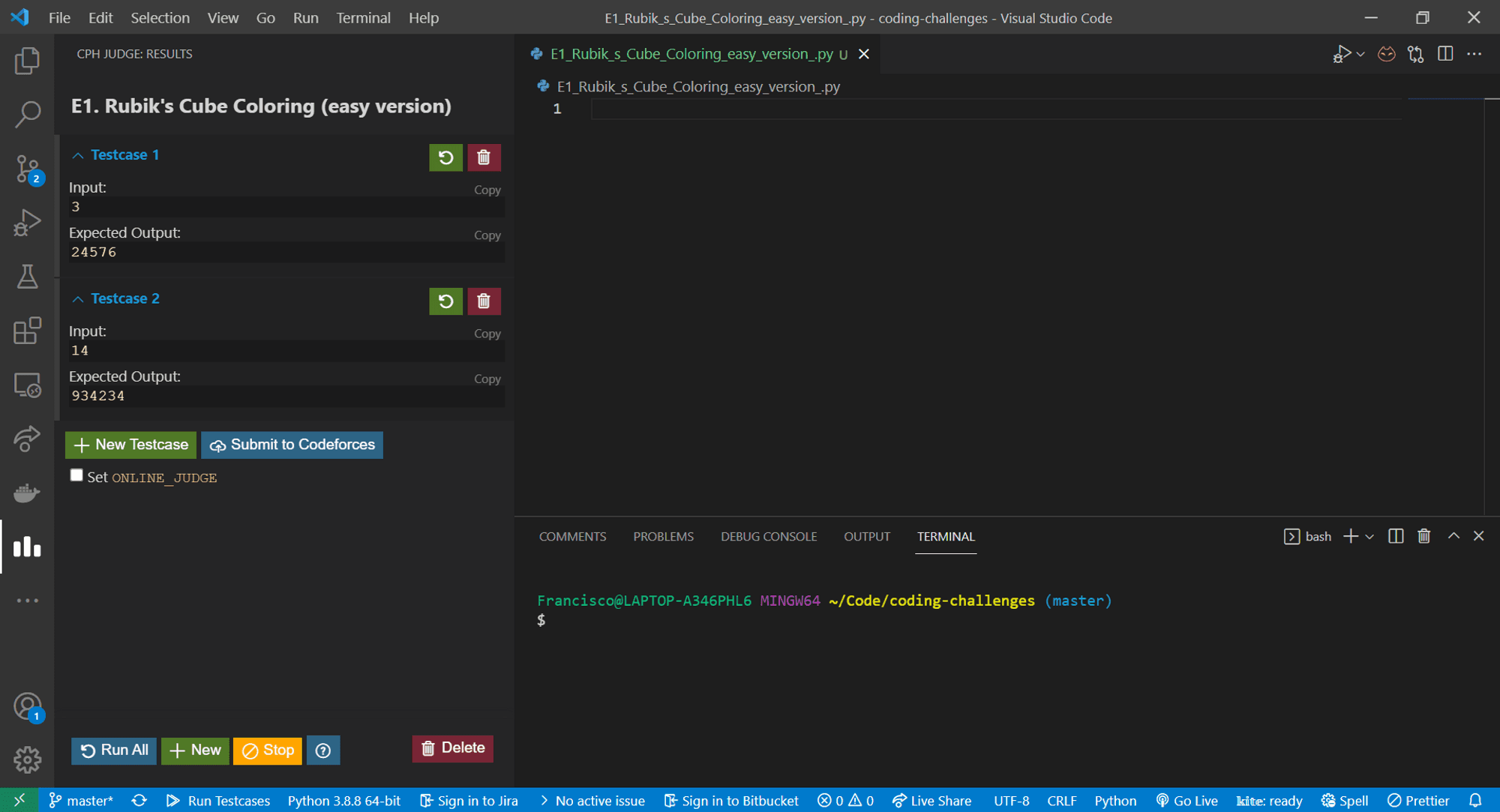Open the Explorer sidebar
Screen dimensions: 1500x812
coord(27,61)
